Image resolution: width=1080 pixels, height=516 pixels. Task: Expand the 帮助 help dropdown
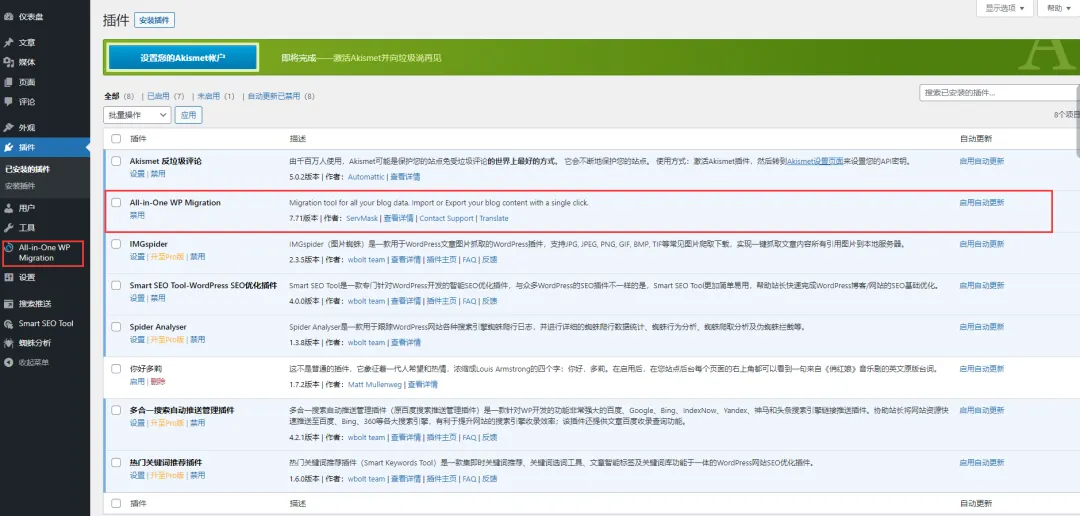(1059, 8)
